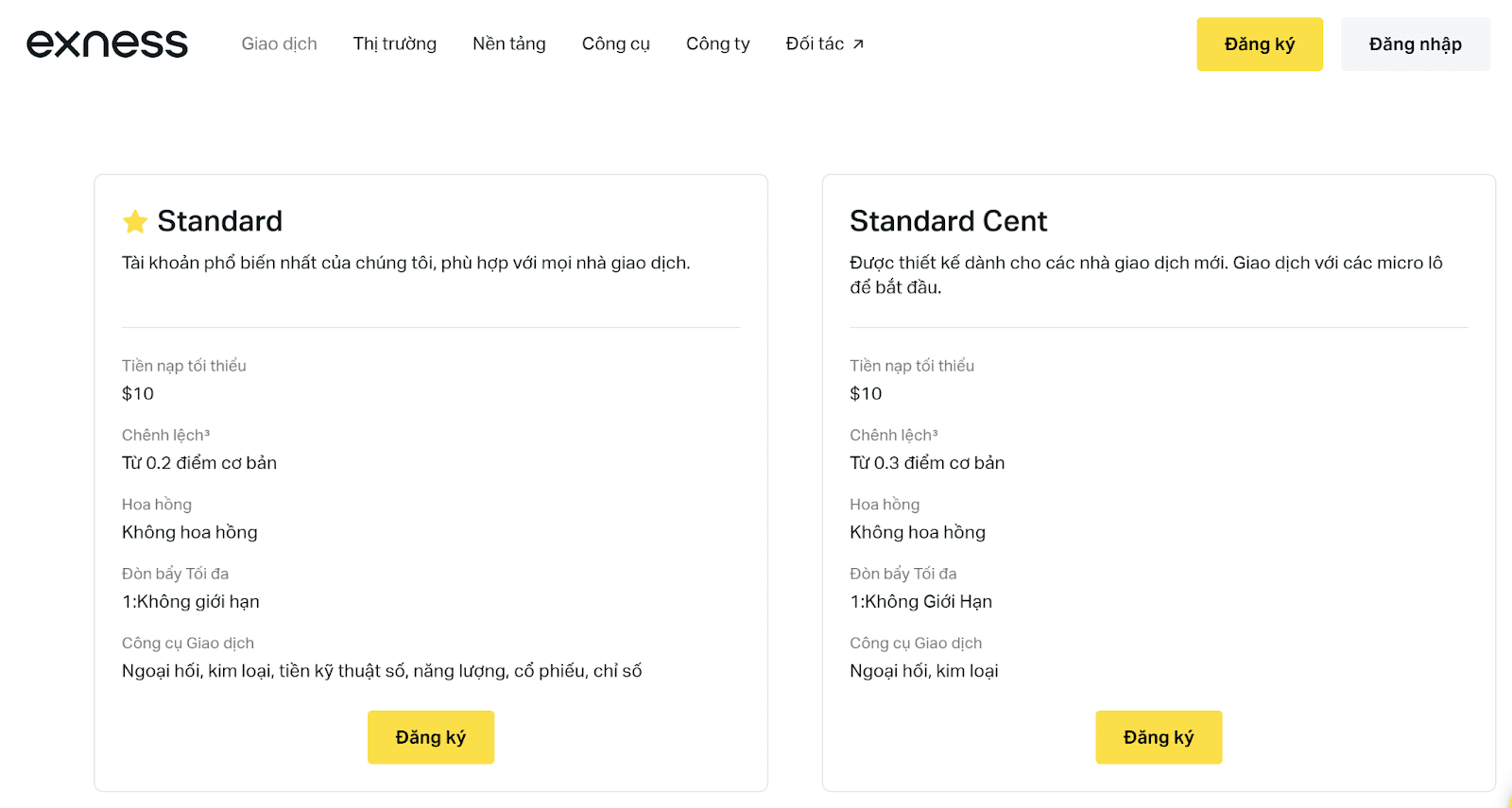
Task: Click the Standard card description text
Action: pos(405,263)
